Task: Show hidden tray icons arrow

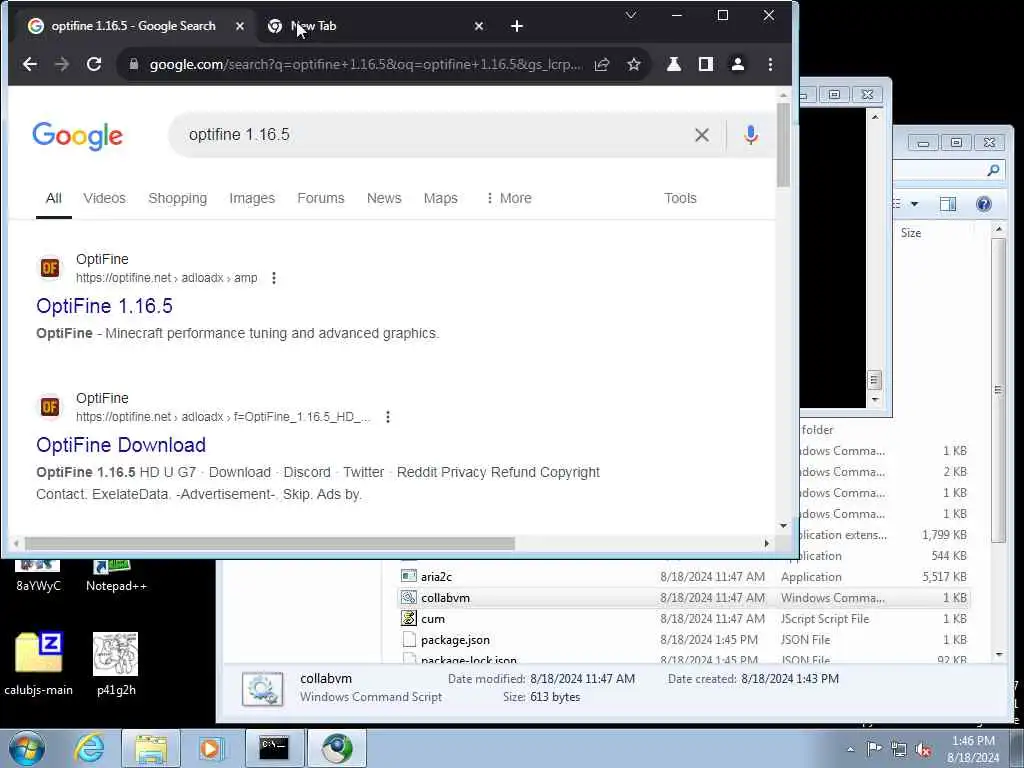Action: click(850, 749)
